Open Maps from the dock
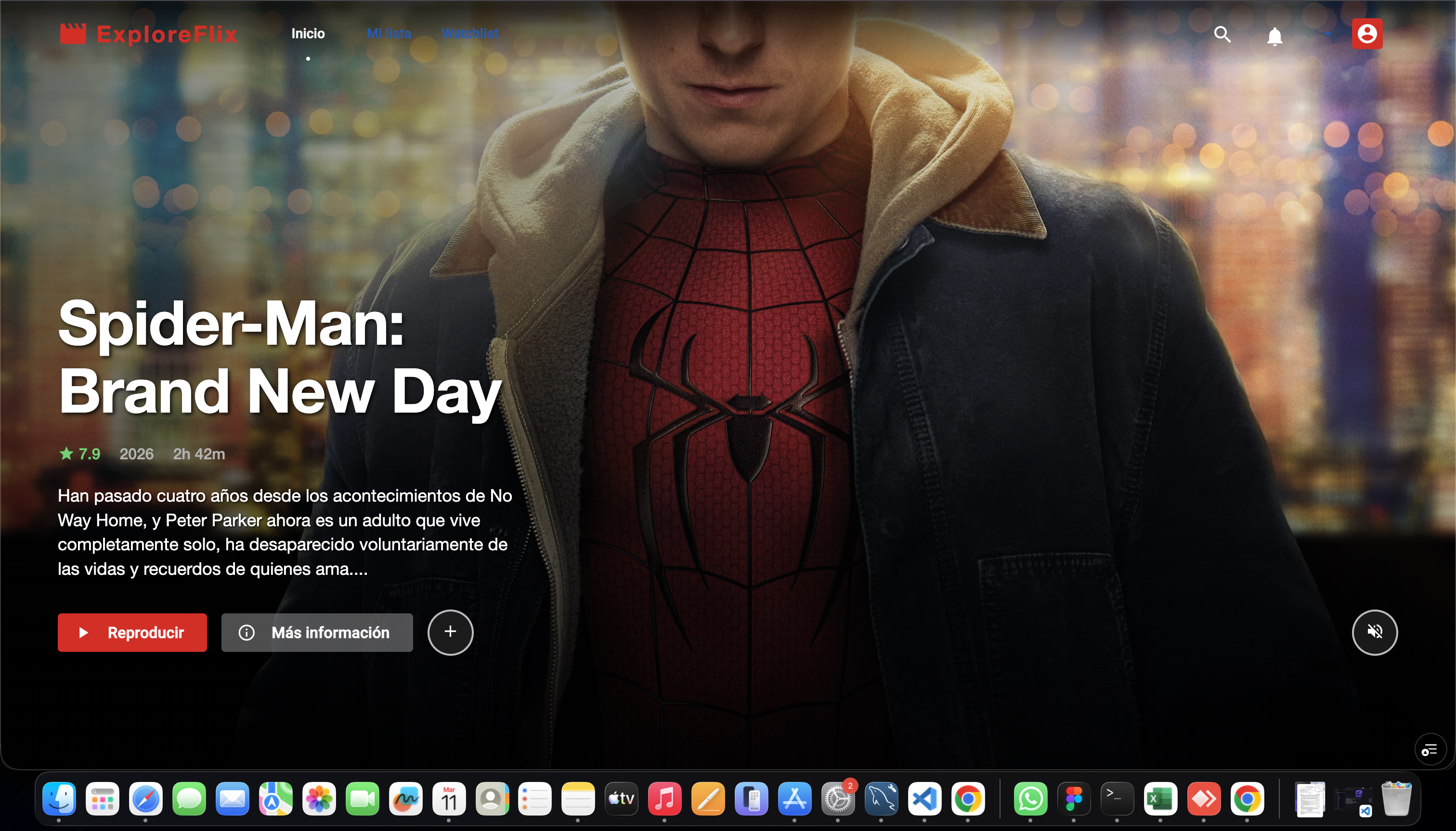The image size is (1456, 831). coord(276,798)
